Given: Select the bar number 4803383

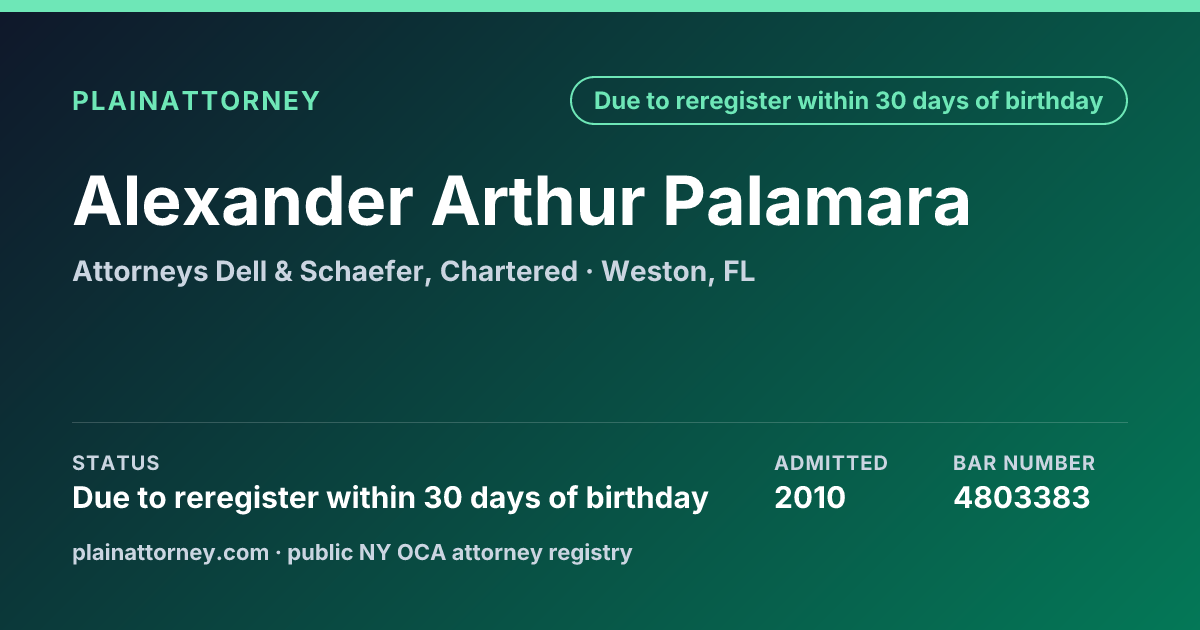Looking at the screenshot, I should [1021, 498].
